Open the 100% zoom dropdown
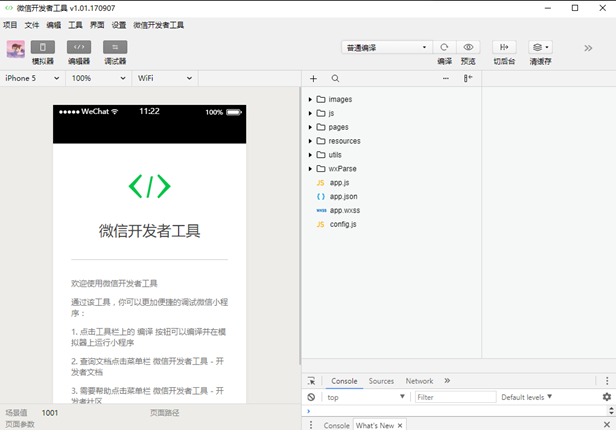 click(98, 78)
